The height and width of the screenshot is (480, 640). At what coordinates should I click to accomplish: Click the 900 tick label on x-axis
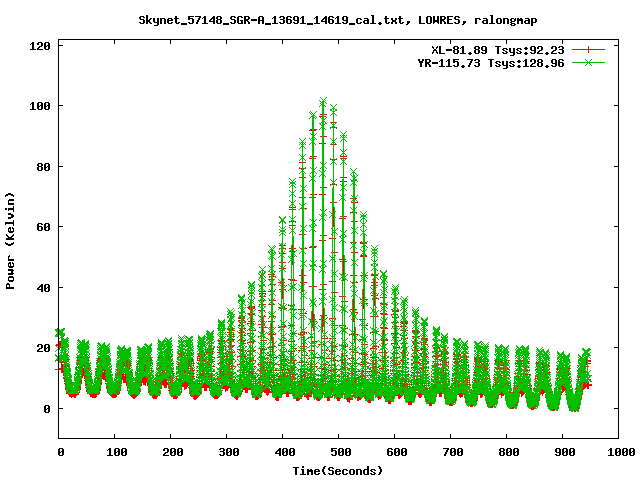click(562, 452)
